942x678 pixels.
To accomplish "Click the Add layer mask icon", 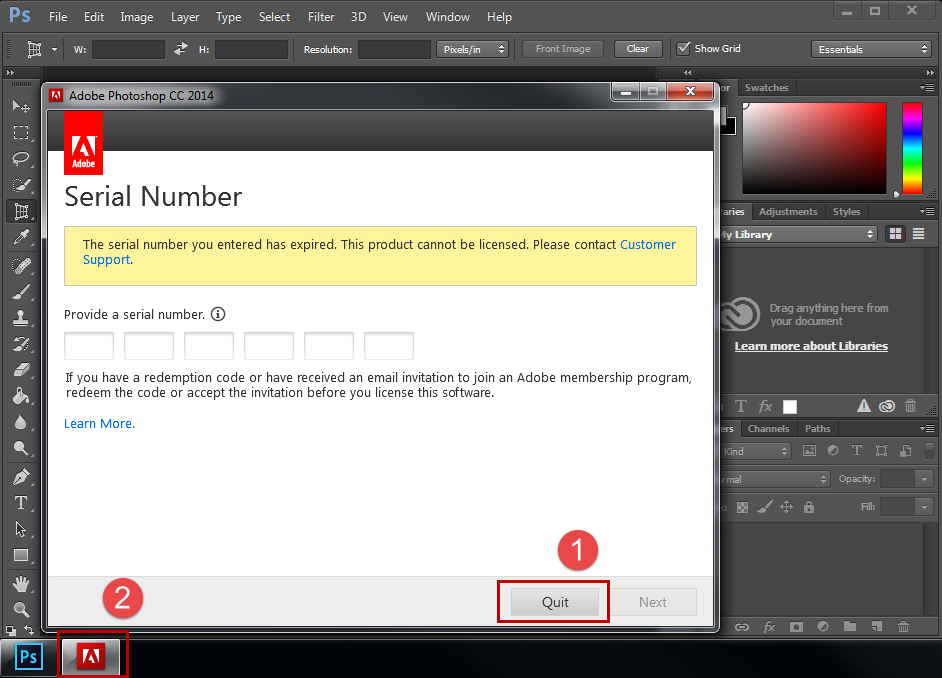I will 796,627.
